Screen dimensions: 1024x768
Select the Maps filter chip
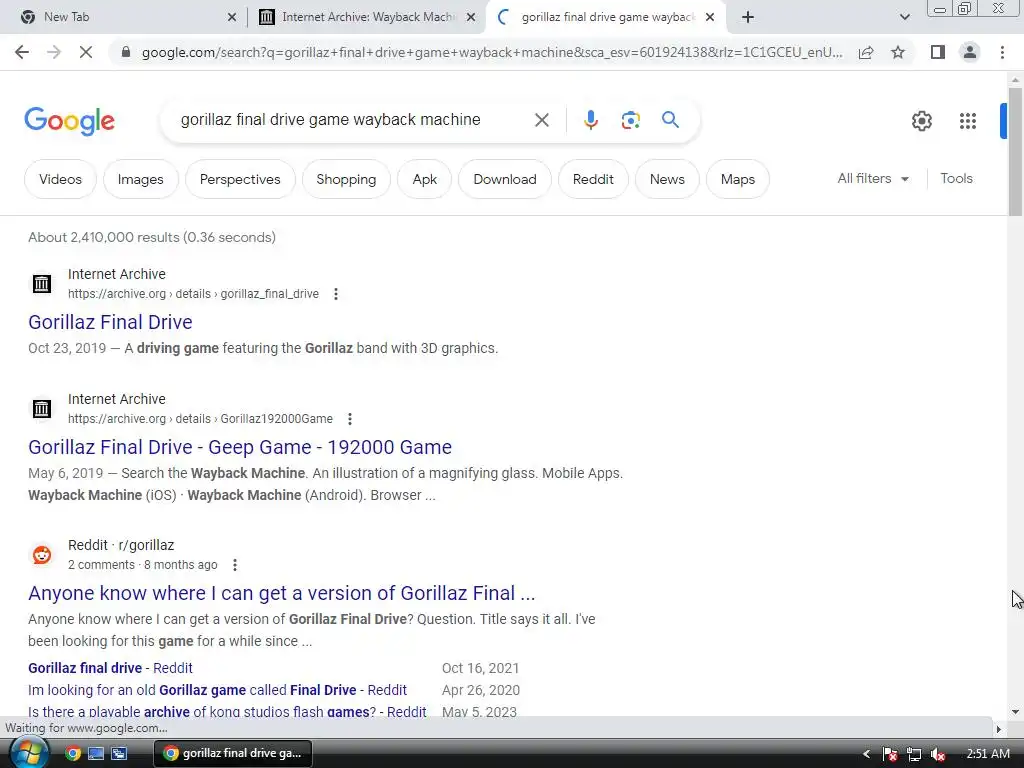(738, 179)
